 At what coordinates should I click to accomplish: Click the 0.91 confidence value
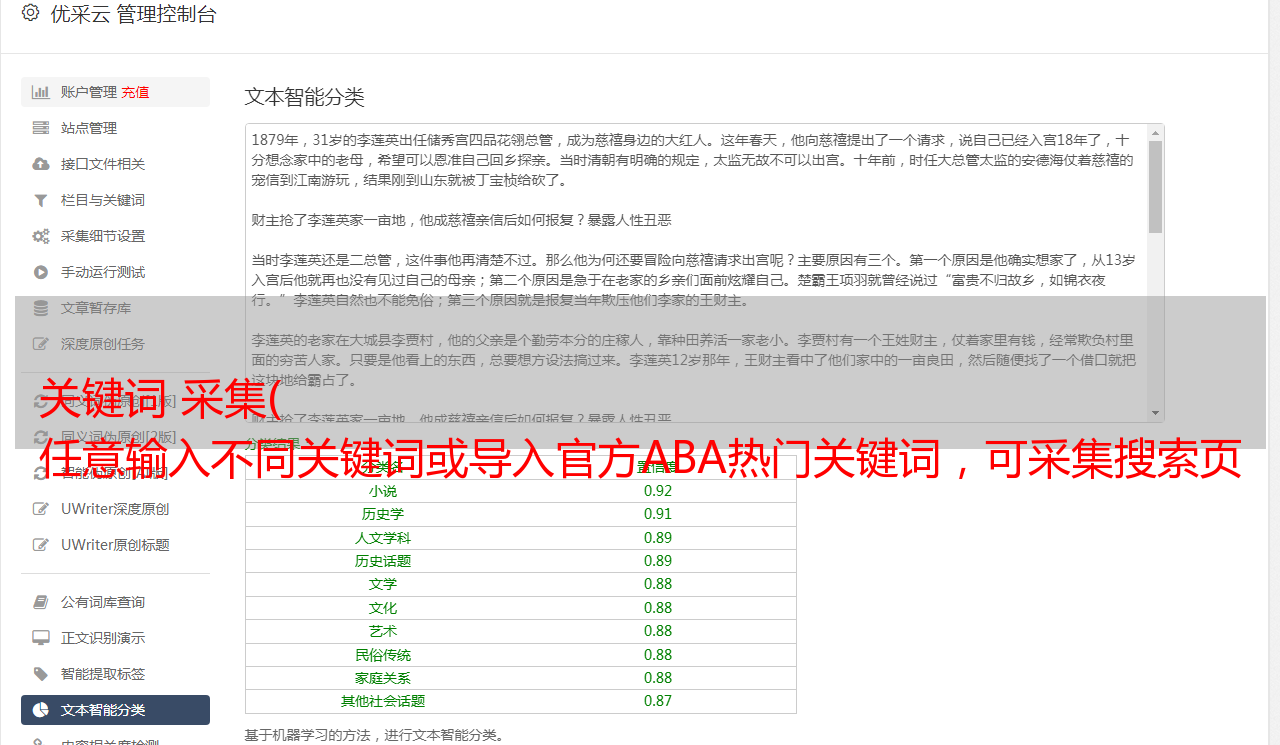pos(658,514)
